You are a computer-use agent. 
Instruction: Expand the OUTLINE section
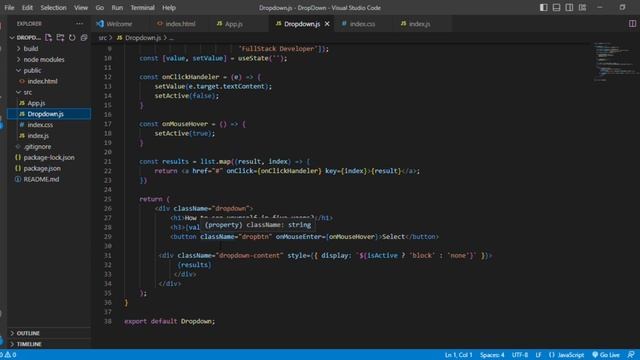[x=28, y=333]
